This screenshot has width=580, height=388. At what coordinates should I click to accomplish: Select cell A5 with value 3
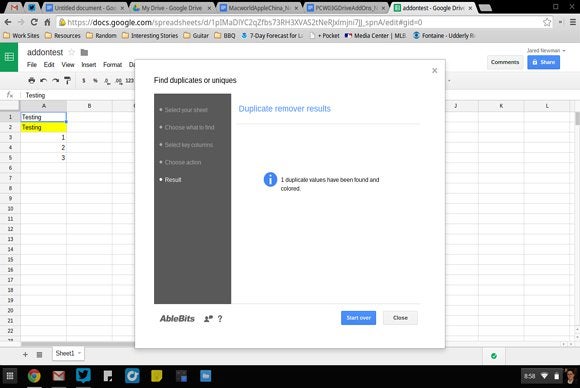(x=44, y=158)
